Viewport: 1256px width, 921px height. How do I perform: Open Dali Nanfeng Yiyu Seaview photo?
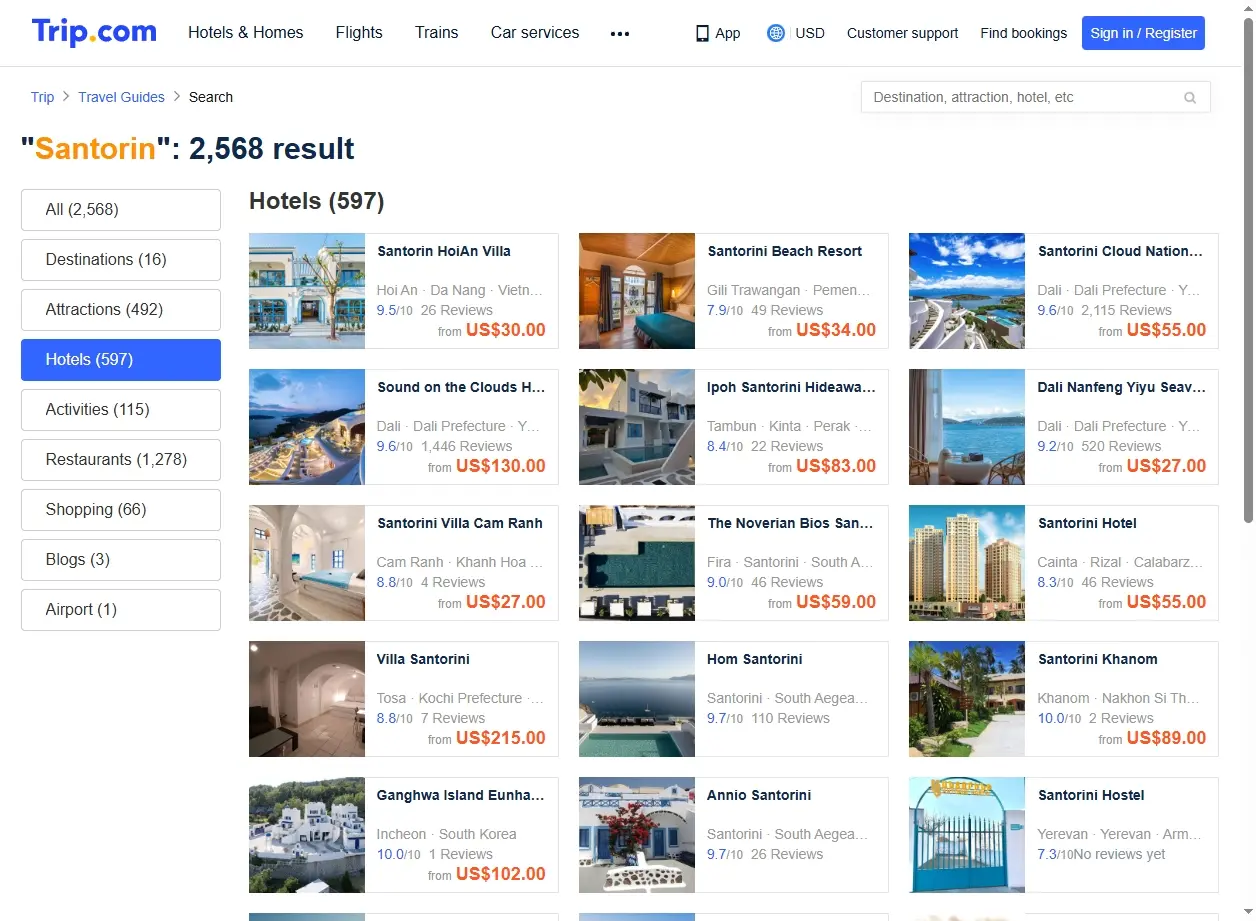(x=967, y=427)
